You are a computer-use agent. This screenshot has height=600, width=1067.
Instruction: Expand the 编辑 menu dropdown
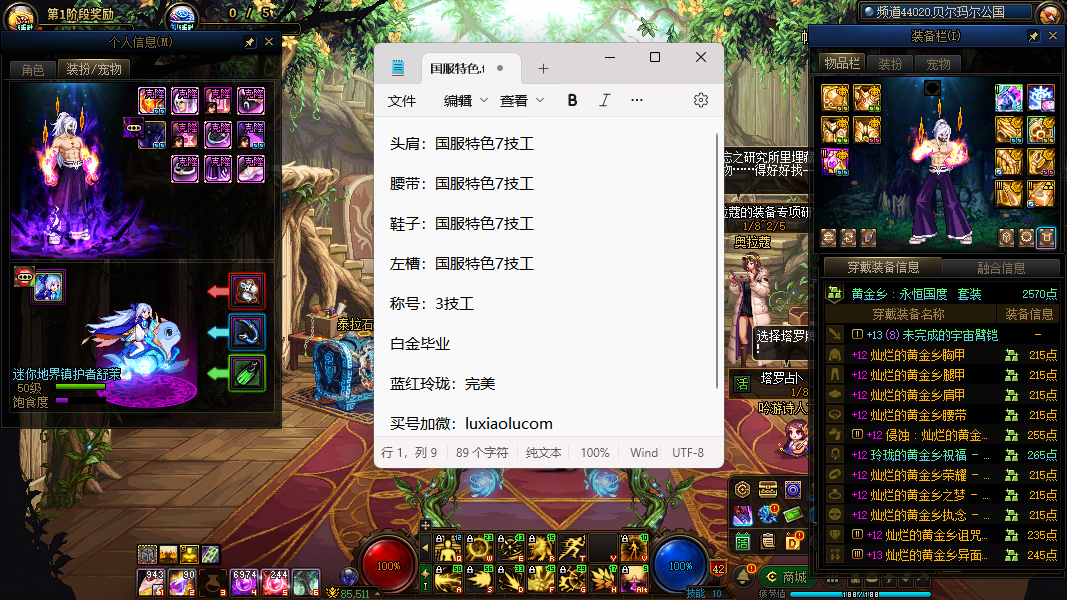pyautogui.click(x=466, y=100)
